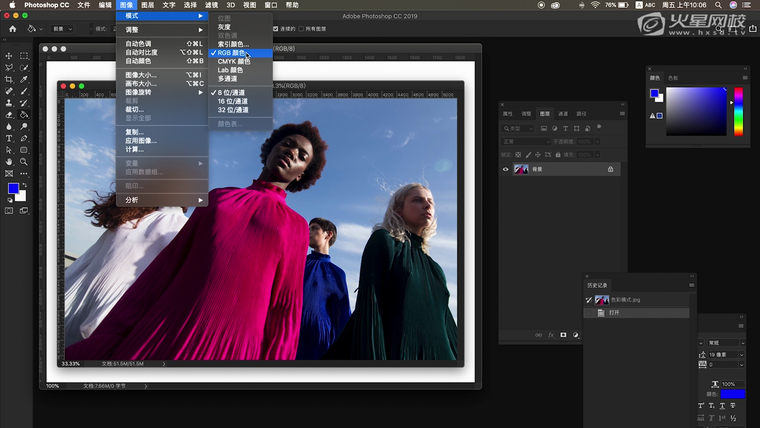Screen dimensions: 760x428
Task: Click the 色彩模式.jpg history snapshot thumbnail
Action: 602,300
